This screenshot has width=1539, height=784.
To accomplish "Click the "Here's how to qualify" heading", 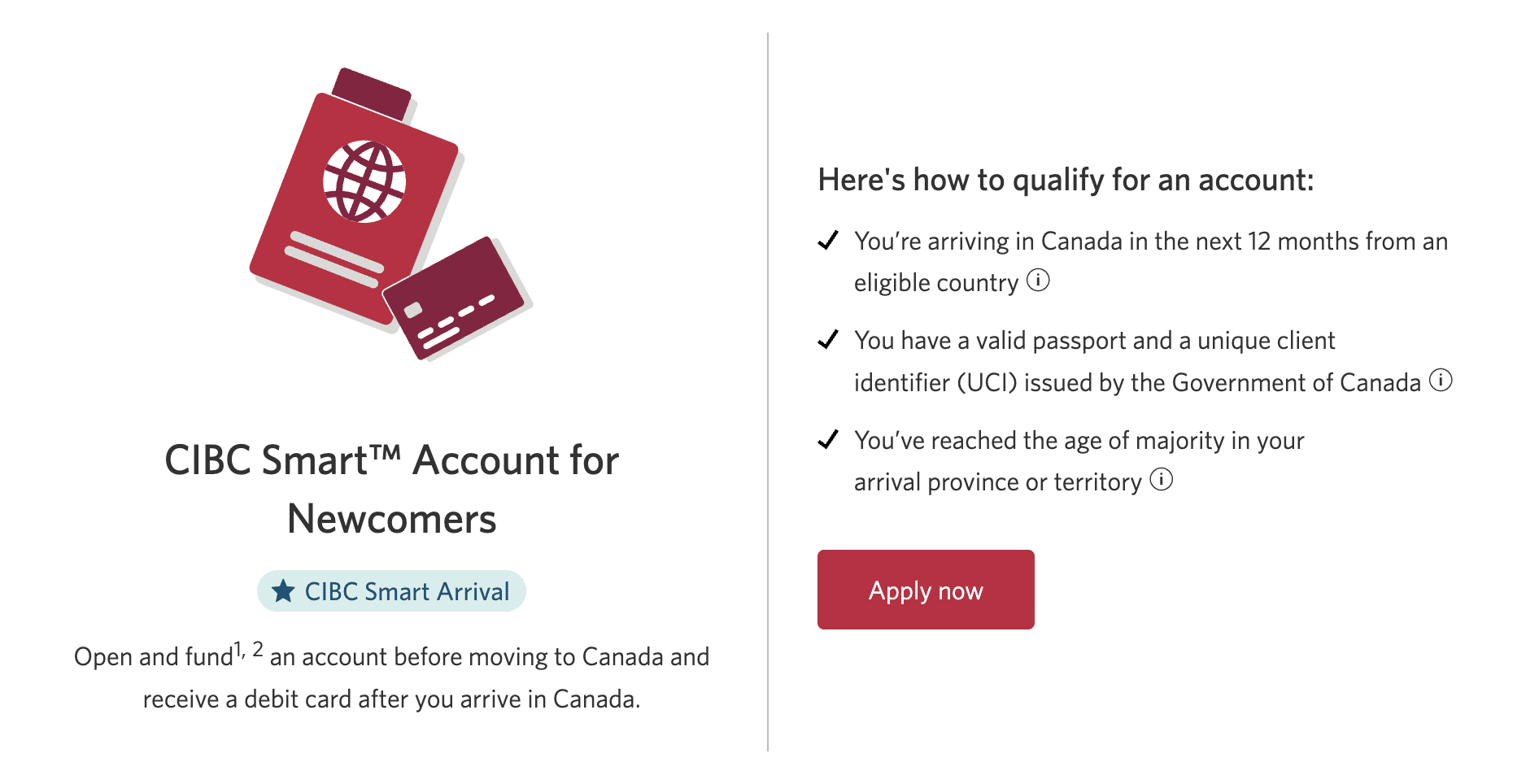I will pos(1066,180).
